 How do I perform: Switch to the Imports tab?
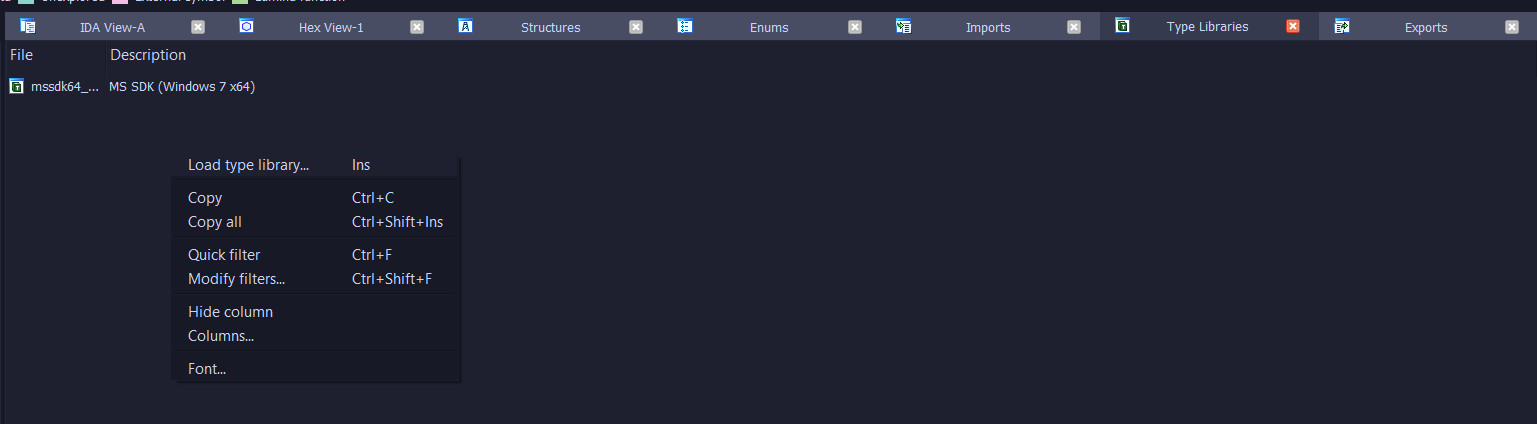pos(988,27)
